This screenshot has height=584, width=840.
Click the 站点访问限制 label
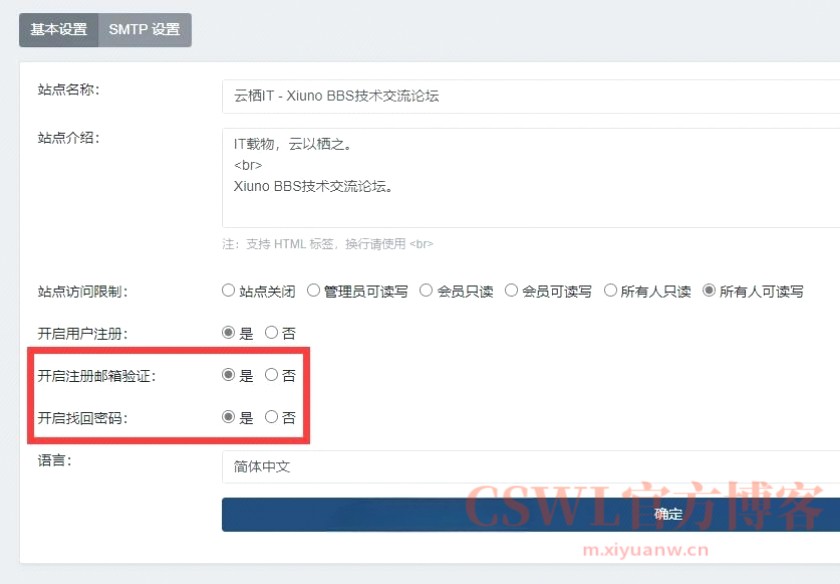click(82, 292)
